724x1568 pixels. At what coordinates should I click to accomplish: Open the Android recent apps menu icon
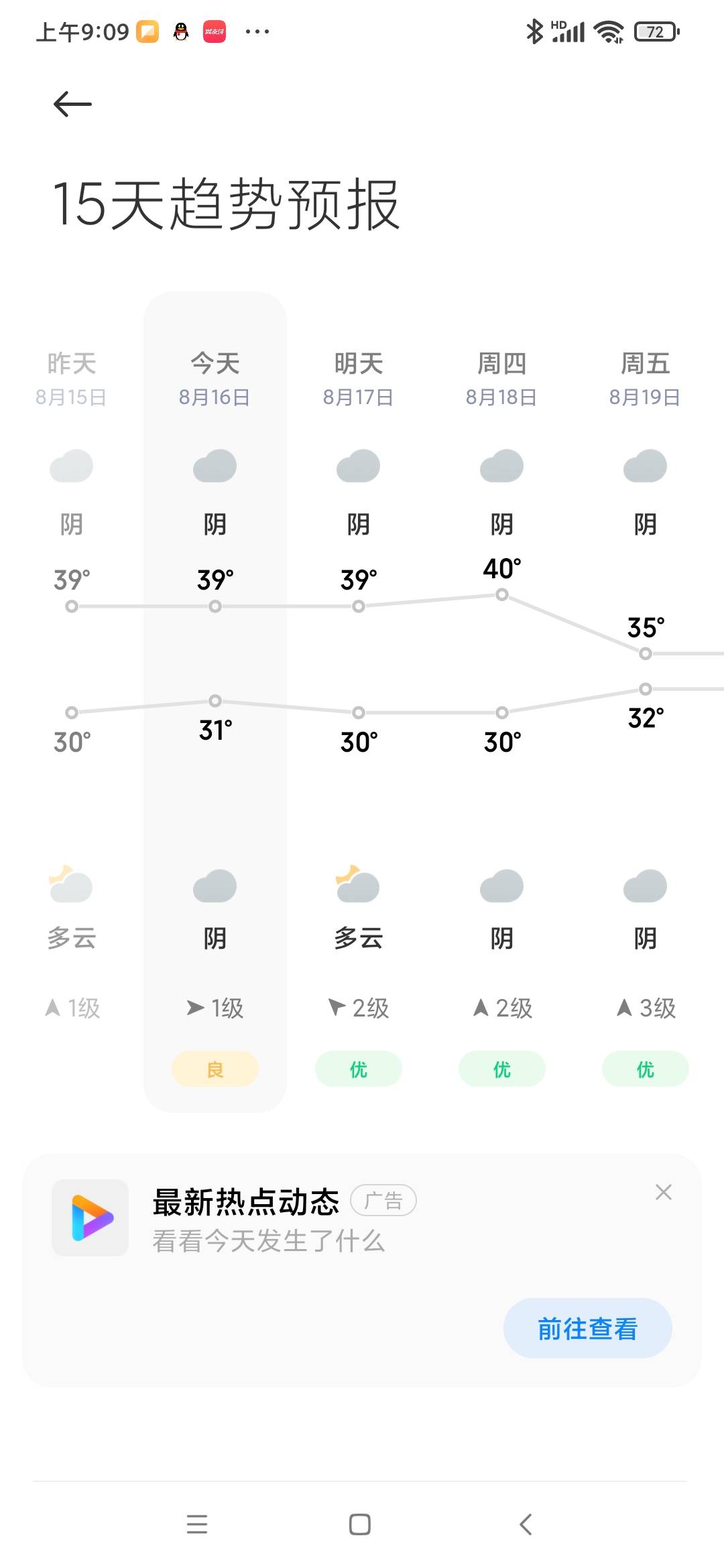(x=197, y=1524)
